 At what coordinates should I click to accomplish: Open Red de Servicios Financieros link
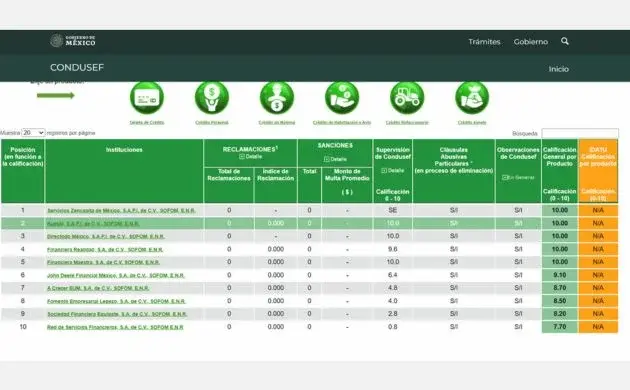[x=115, y=327]
